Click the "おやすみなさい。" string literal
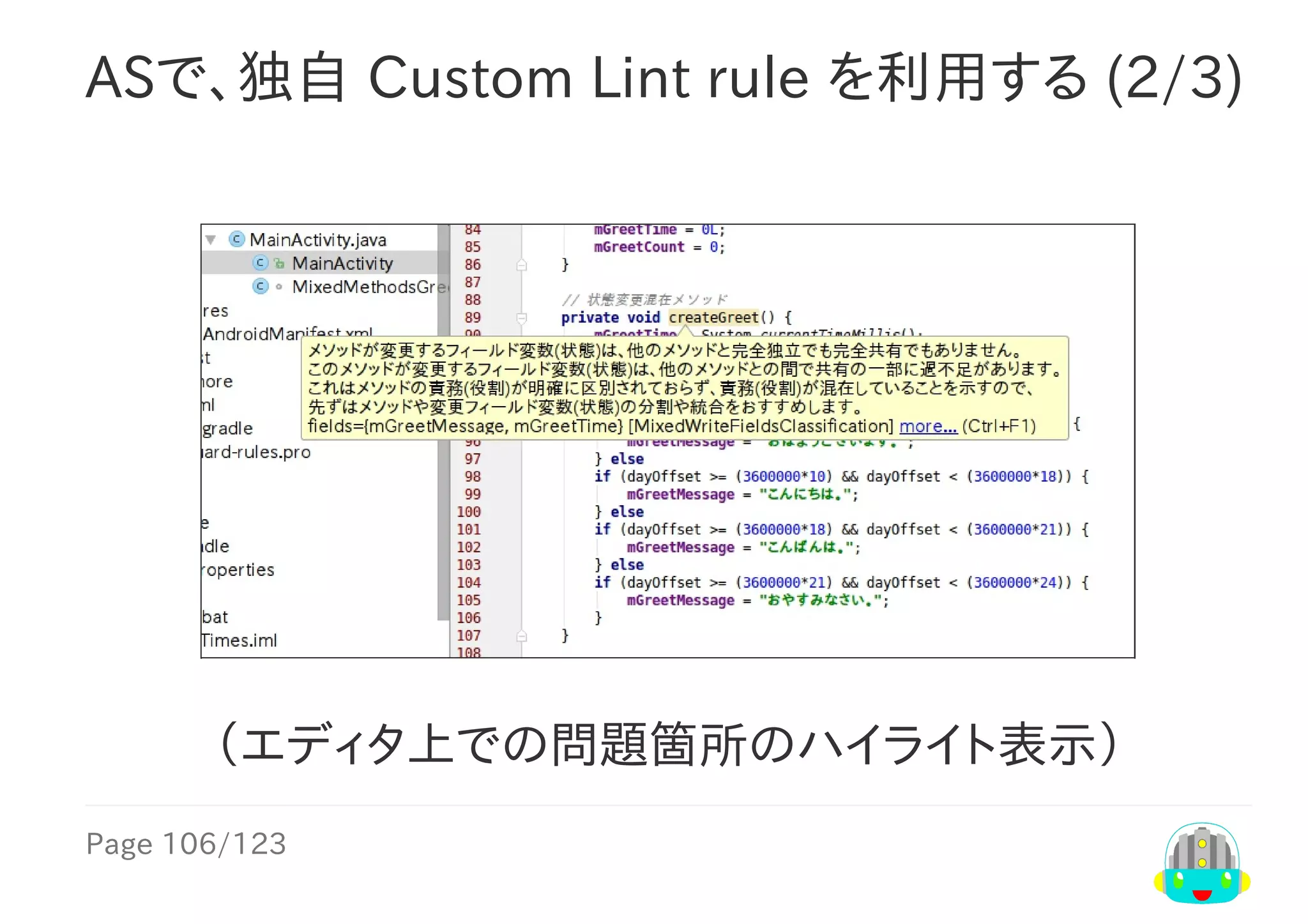 (820, 600)
